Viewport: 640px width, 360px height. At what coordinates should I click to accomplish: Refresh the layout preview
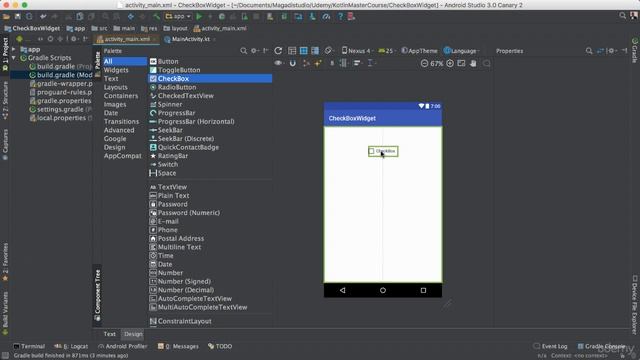tap(278, 51)
